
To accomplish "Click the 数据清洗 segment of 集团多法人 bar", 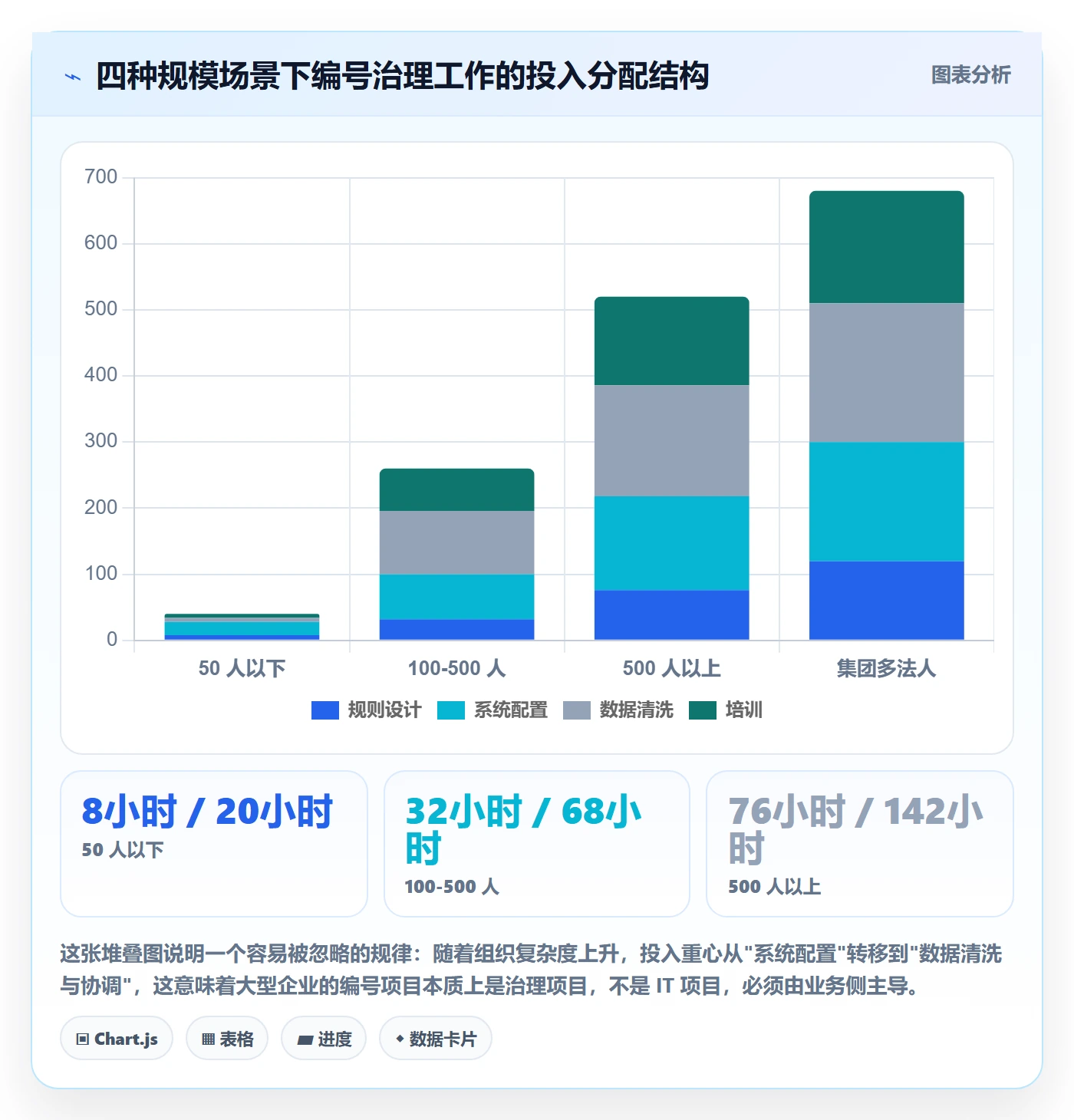I will coord(887,373).
